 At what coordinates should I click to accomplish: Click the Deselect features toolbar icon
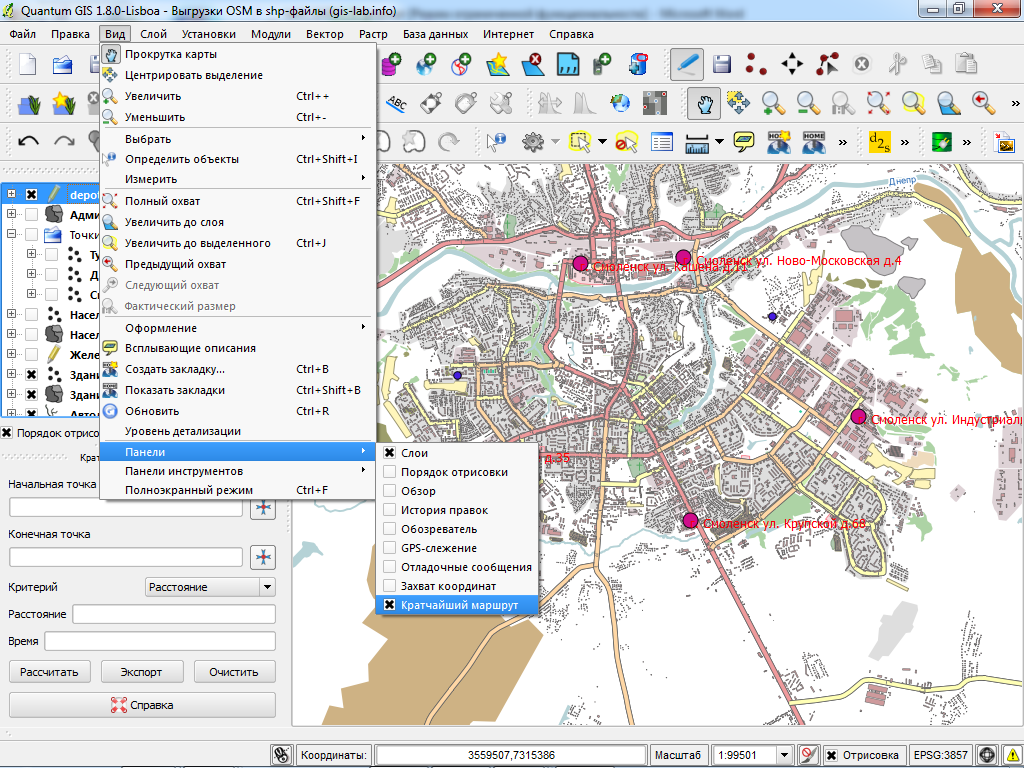626,142
